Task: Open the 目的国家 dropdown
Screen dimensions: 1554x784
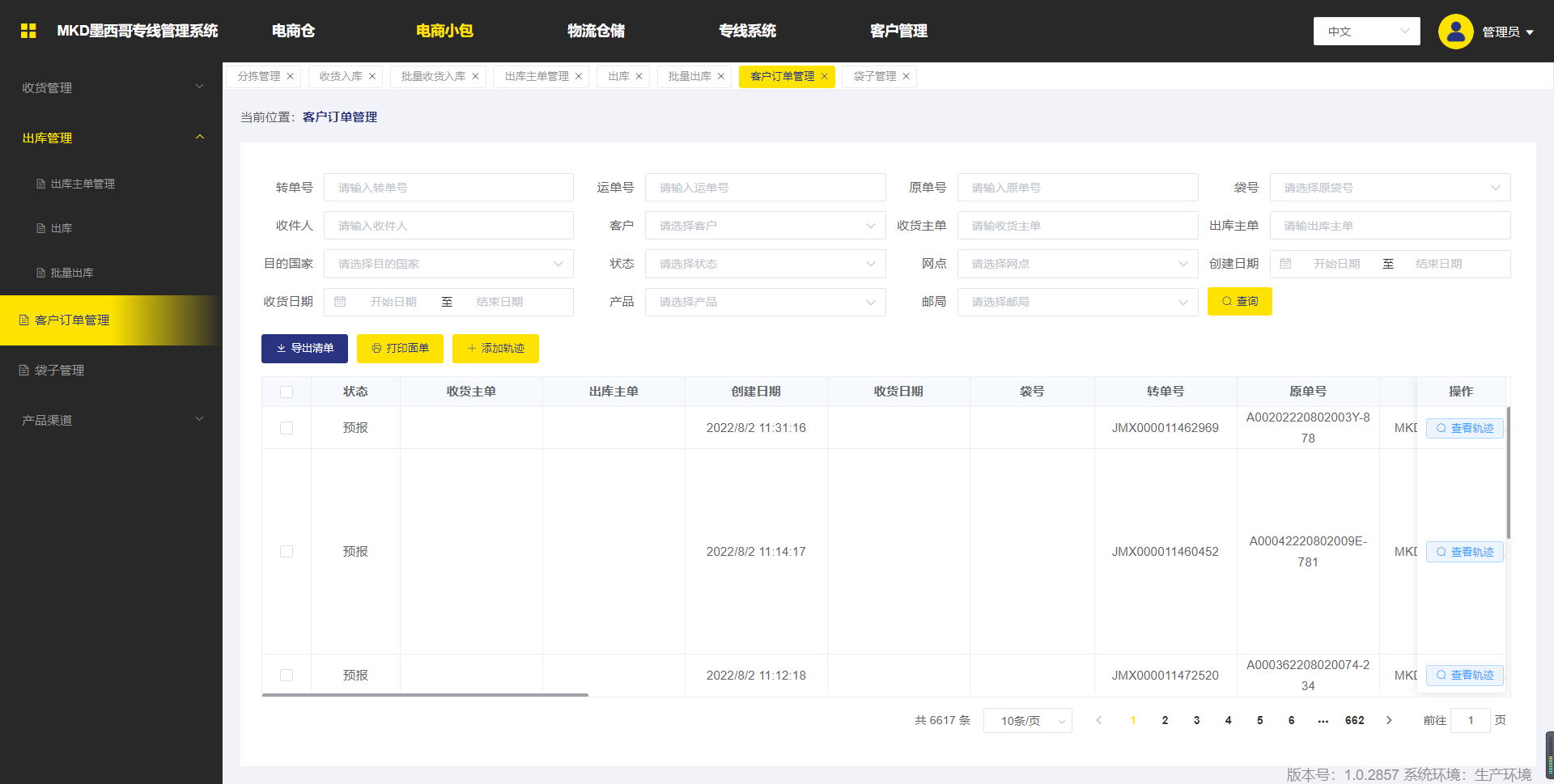Action: point(448,264)
